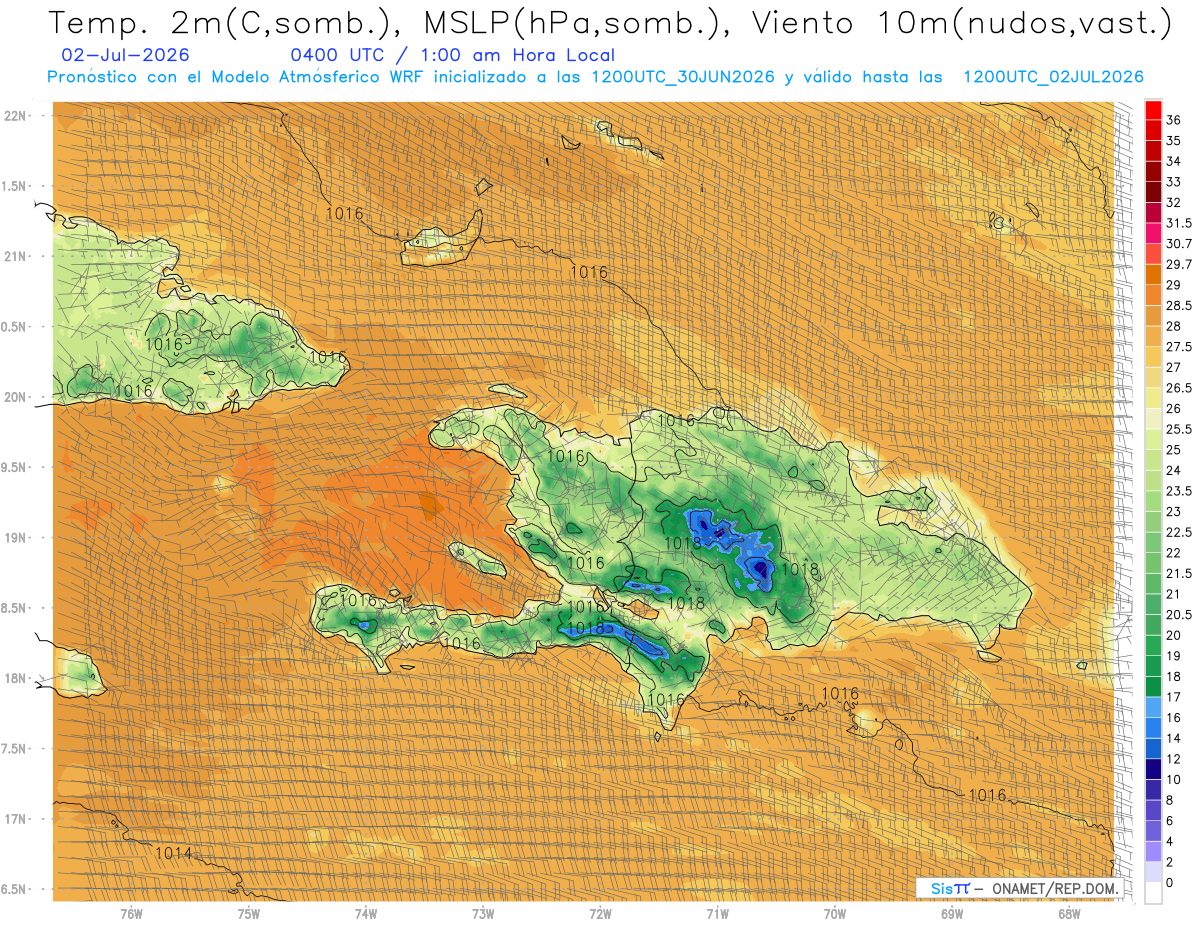
Task: Select the 'Viento 10m(nudos,vast.)' title text
Action: click(x=959, y=24)
